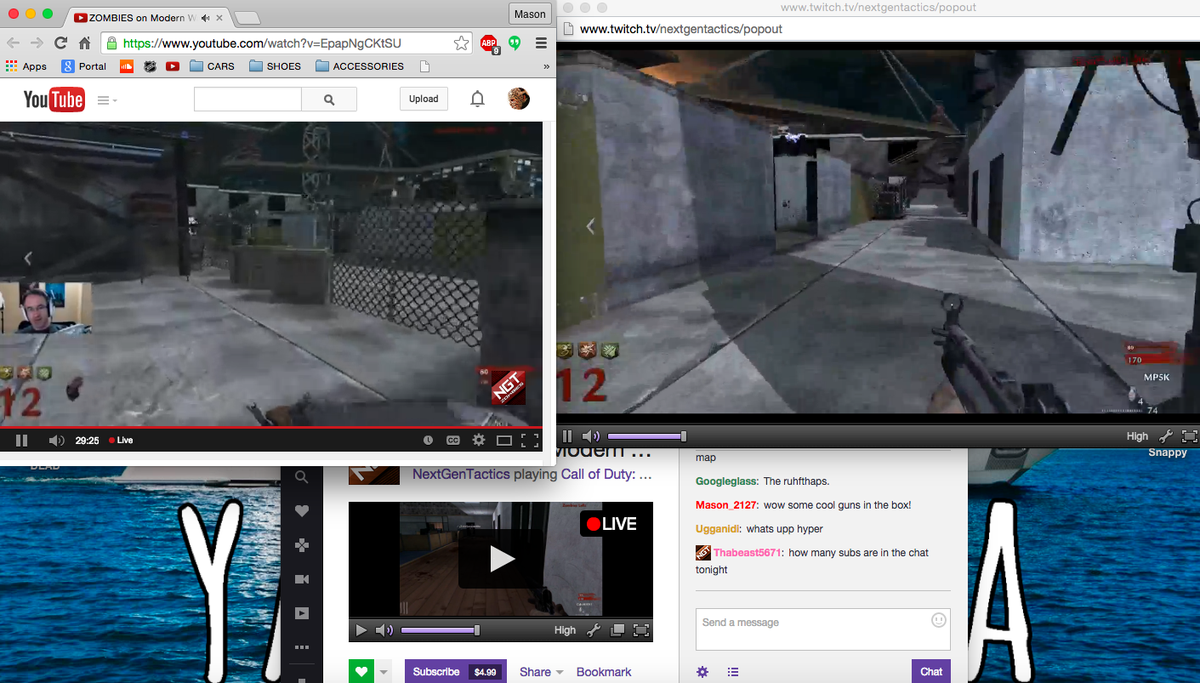
Task: Click the YouTube Upload button
Action: (423, 99)
